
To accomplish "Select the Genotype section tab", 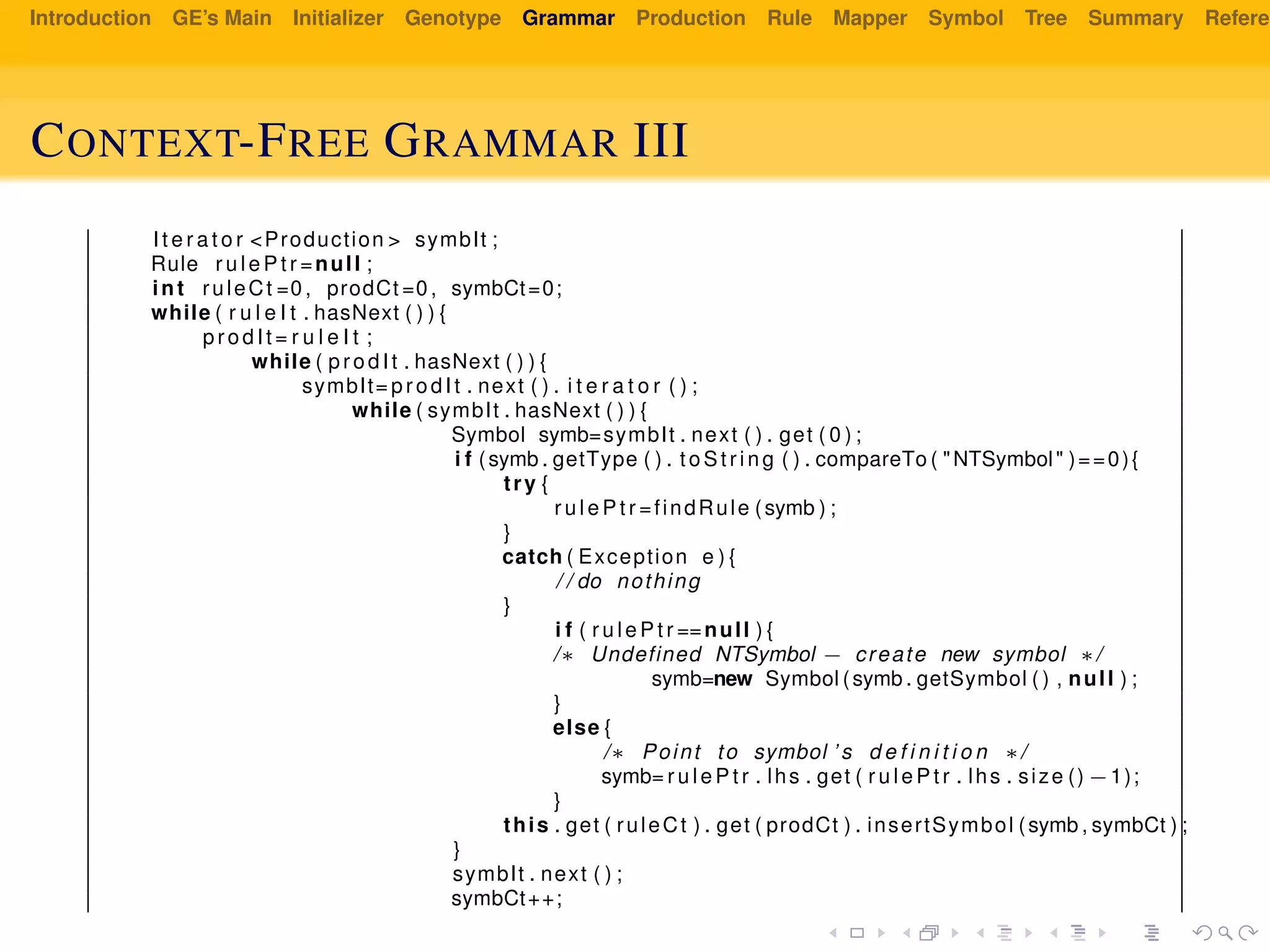I will [453, 18].
